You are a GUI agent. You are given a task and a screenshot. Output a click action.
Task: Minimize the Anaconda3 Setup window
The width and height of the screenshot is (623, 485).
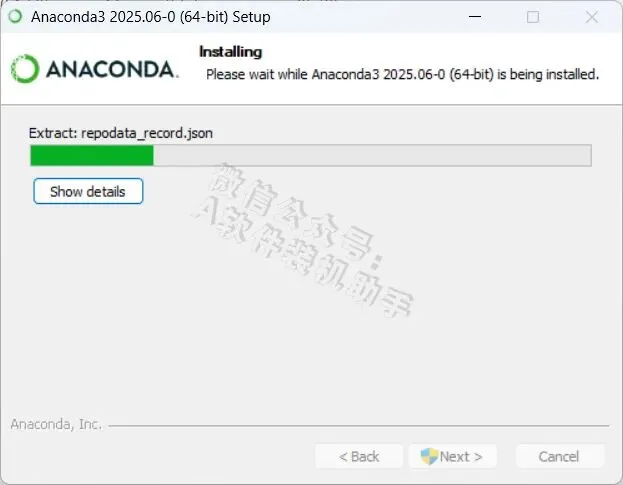475,17
